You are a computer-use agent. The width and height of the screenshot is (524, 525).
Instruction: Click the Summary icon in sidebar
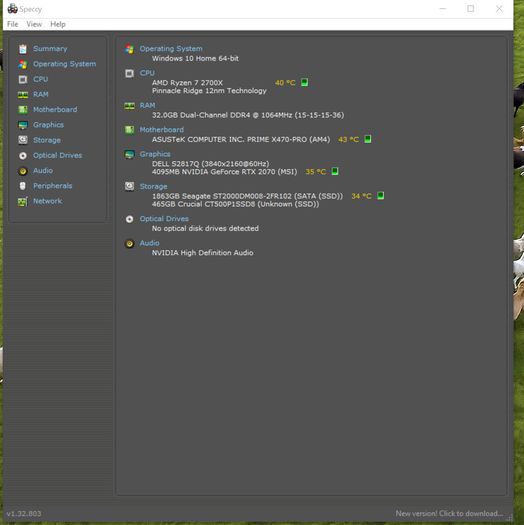pos(23,49)
